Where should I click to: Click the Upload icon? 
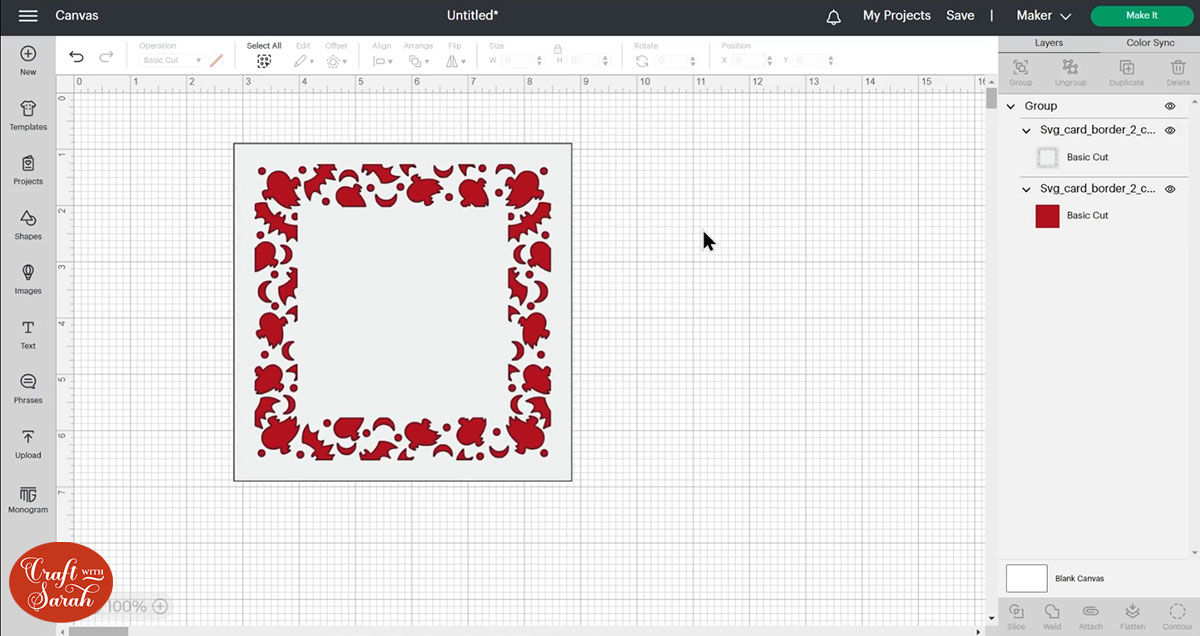pyautogui.click(x=28, y=443)
